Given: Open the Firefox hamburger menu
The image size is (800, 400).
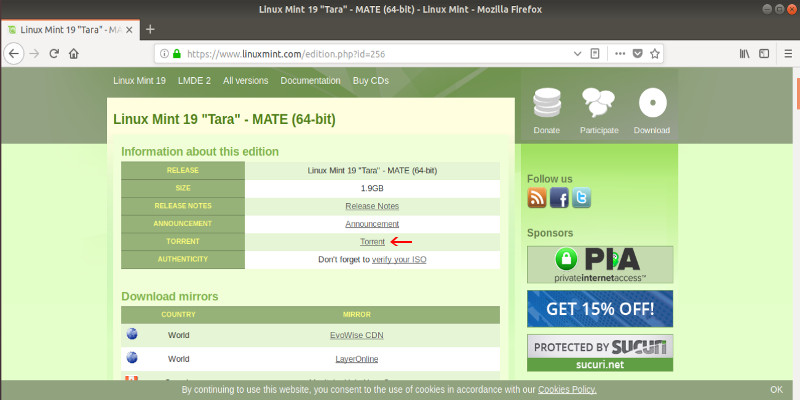Looking at the screenshot, I should pos(788,54).
